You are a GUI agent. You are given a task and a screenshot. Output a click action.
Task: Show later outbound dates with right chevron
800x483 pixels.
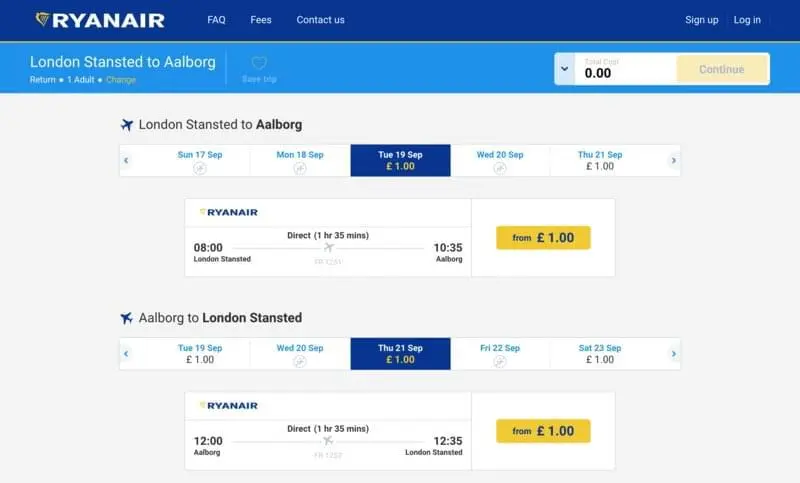pyautogui.click(x=673, y=161)
